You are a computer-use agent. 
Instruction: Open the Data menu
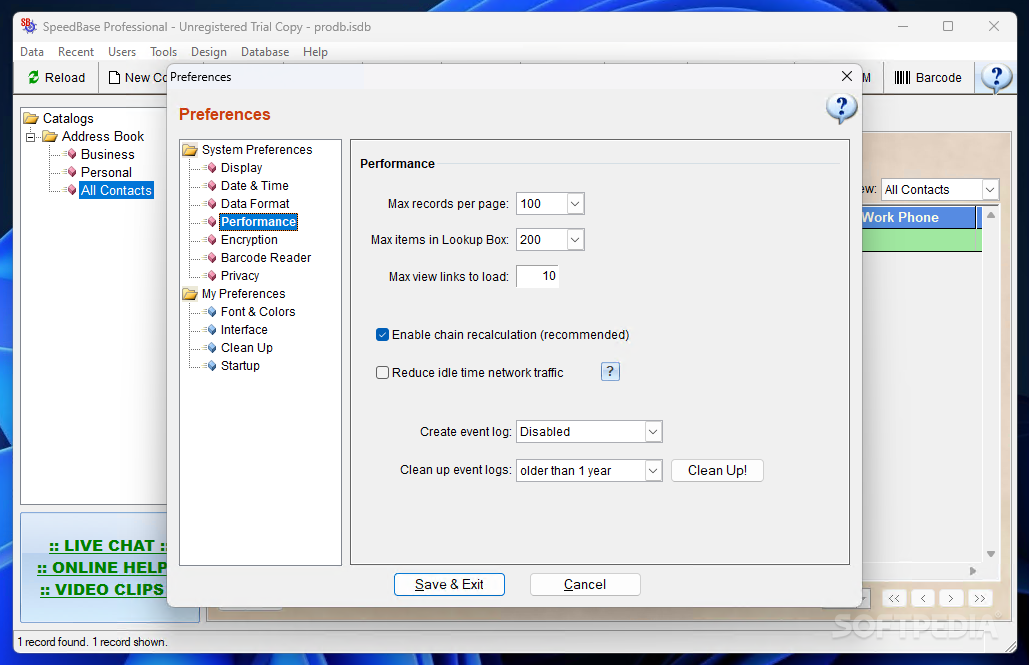pyautogui.click(x=32, y=52)
